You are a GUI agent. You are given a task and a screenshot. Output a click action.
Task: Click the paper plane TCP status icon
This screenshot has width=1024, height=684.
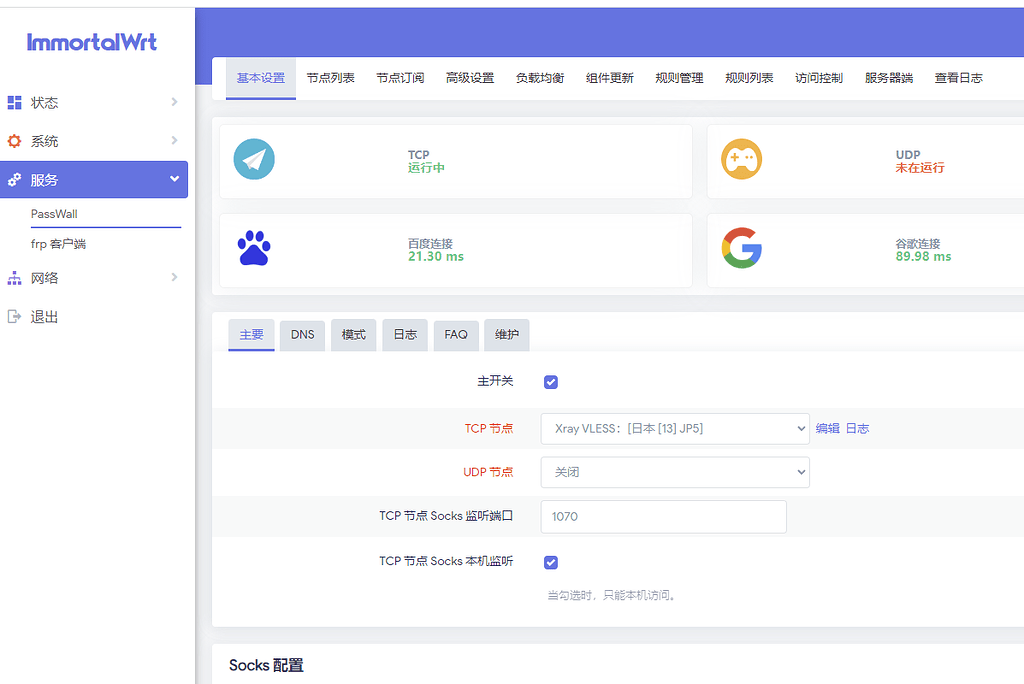point(254,159)
